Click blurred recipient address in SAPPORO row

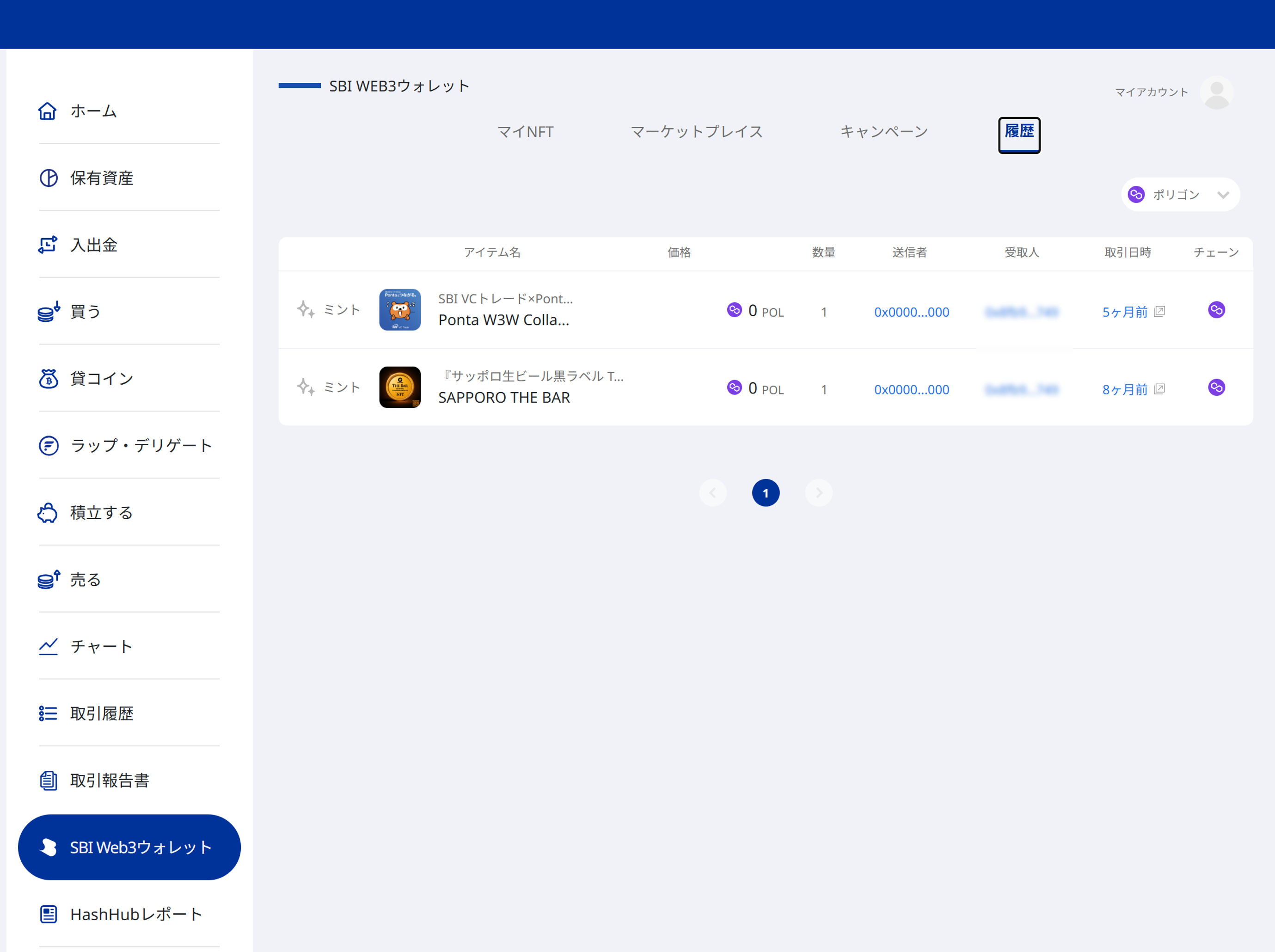coord(1022,390)
